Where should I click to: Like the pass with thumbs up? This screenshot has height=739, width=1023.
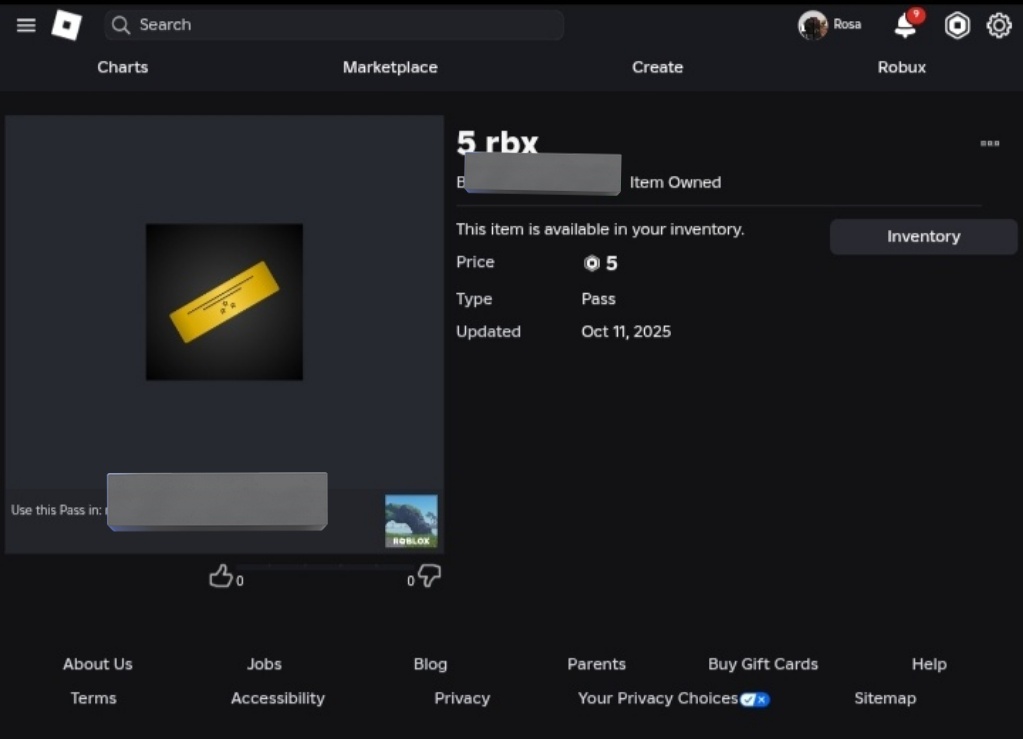(x=221, y=576)
